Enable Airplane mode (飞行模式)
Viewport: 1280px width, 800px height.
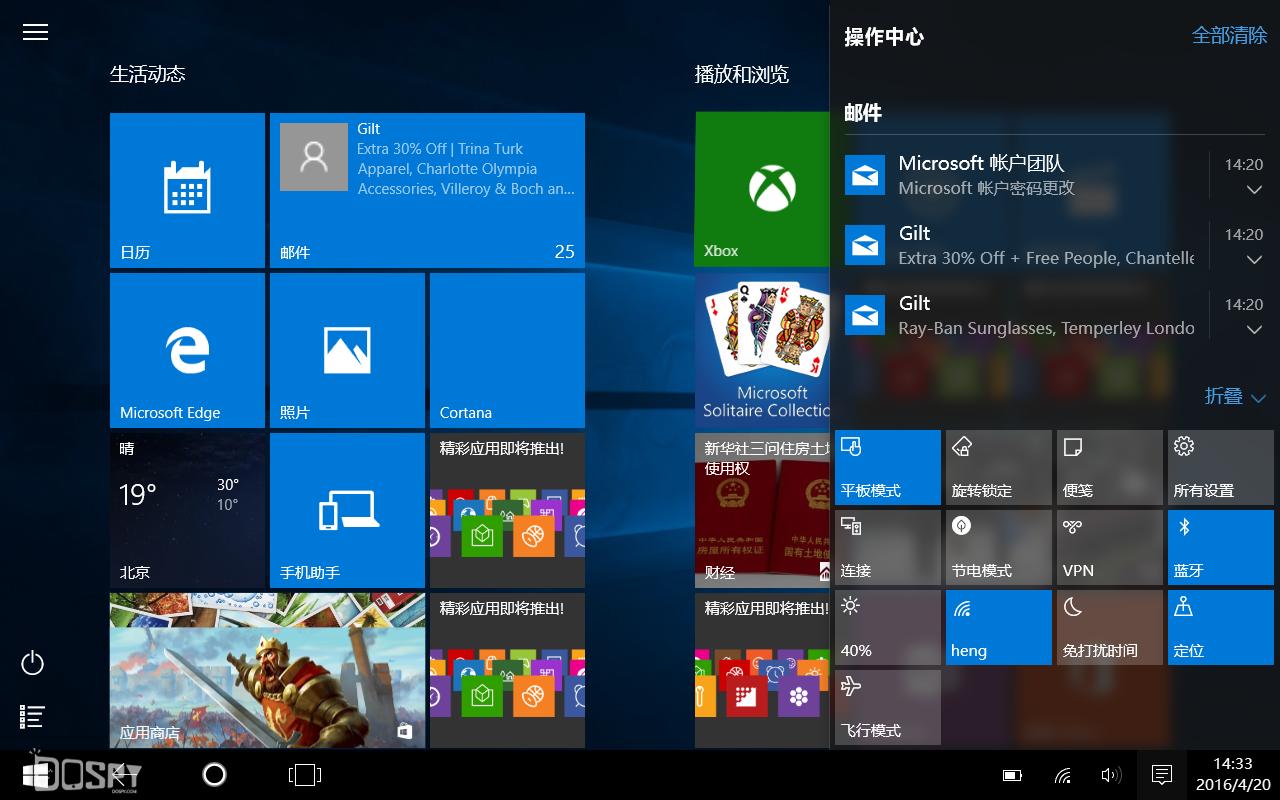[x=888, y=707]
